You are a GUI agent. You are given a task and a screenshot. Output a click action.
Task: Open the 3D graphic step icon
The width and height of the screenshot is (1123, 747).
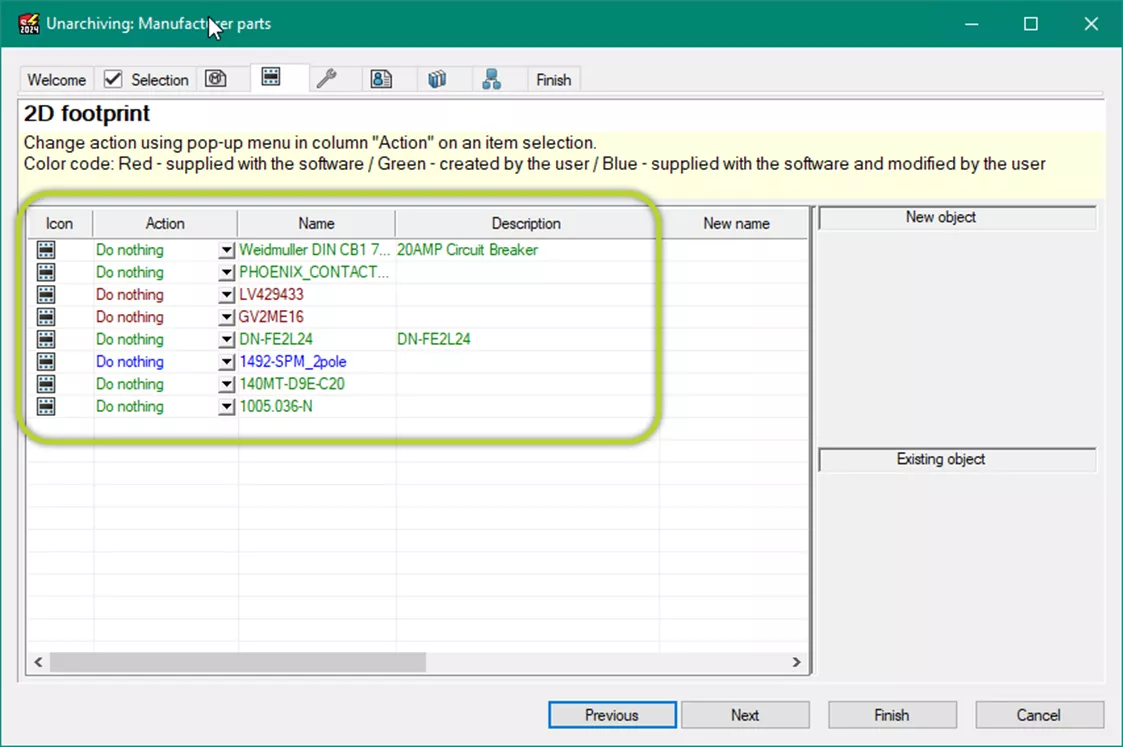tap(217, 79)
